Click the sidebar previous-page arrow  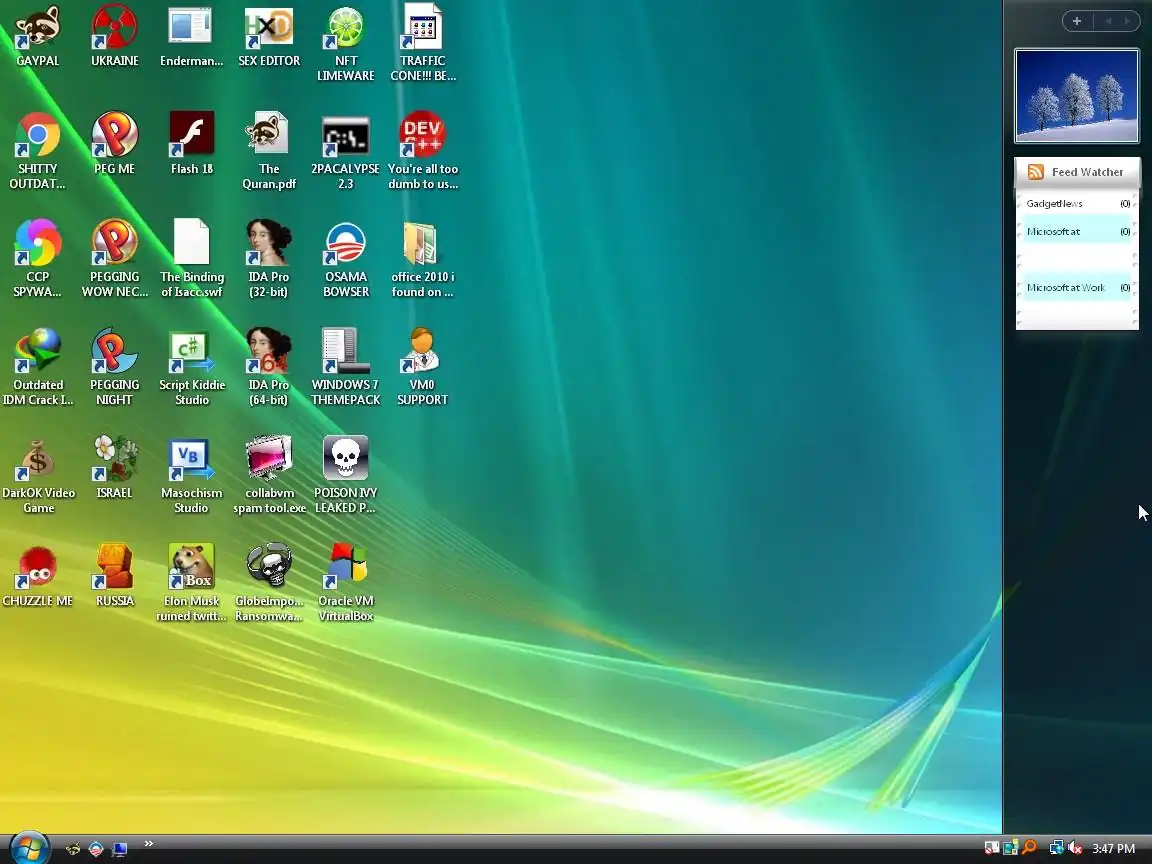click(x=1108, y=21)
